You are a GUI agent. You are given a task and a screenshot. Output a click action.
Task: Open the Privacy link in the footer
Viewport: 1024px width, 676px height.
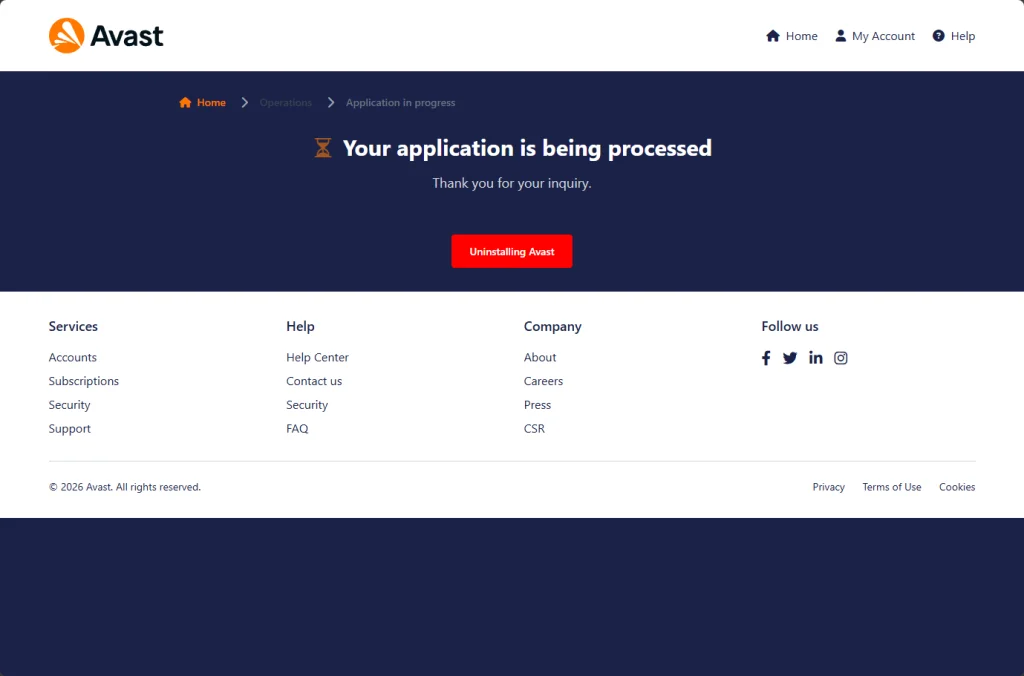pos(828,487)
